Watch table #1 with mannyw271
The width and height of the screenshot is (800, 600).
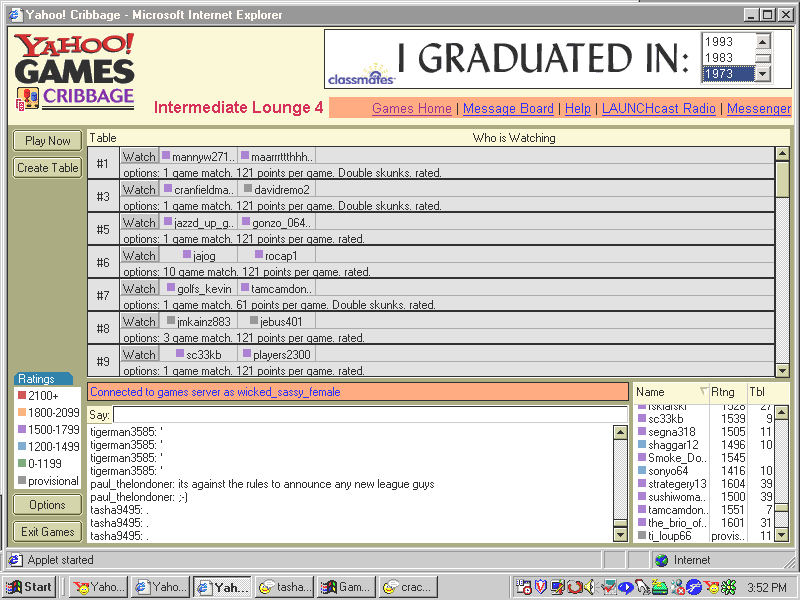click(x=139, y=156)
